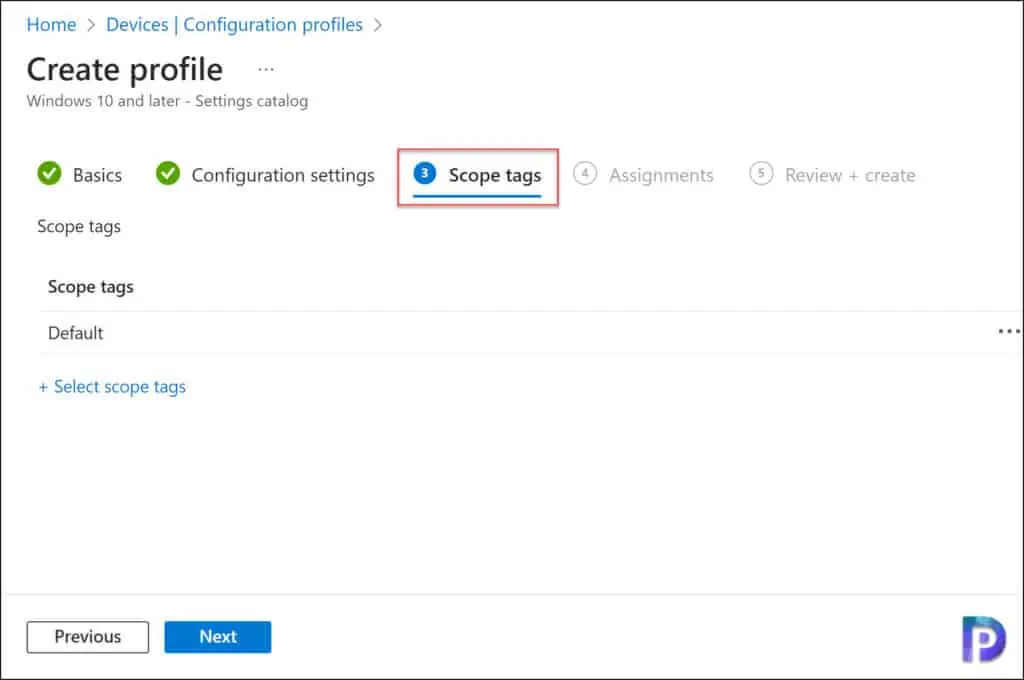Go back with the Previous button
This screenshot has height=680, width=1024.
(x=88, y=637)
